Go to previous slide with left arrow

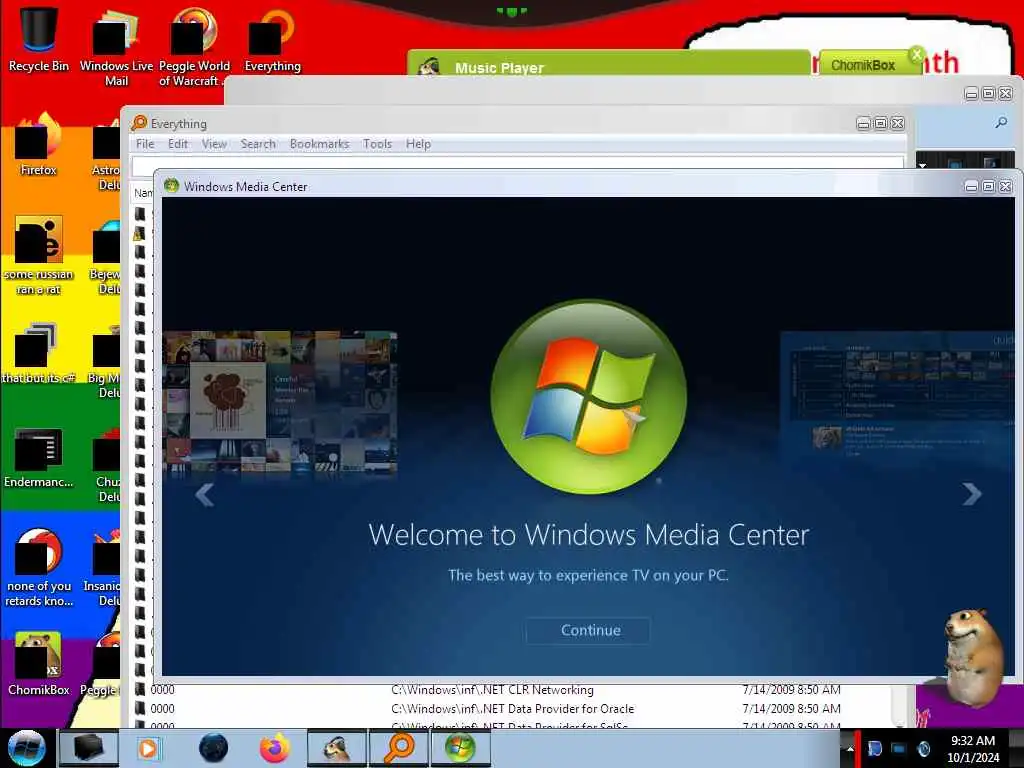click(x=204, y=494)
